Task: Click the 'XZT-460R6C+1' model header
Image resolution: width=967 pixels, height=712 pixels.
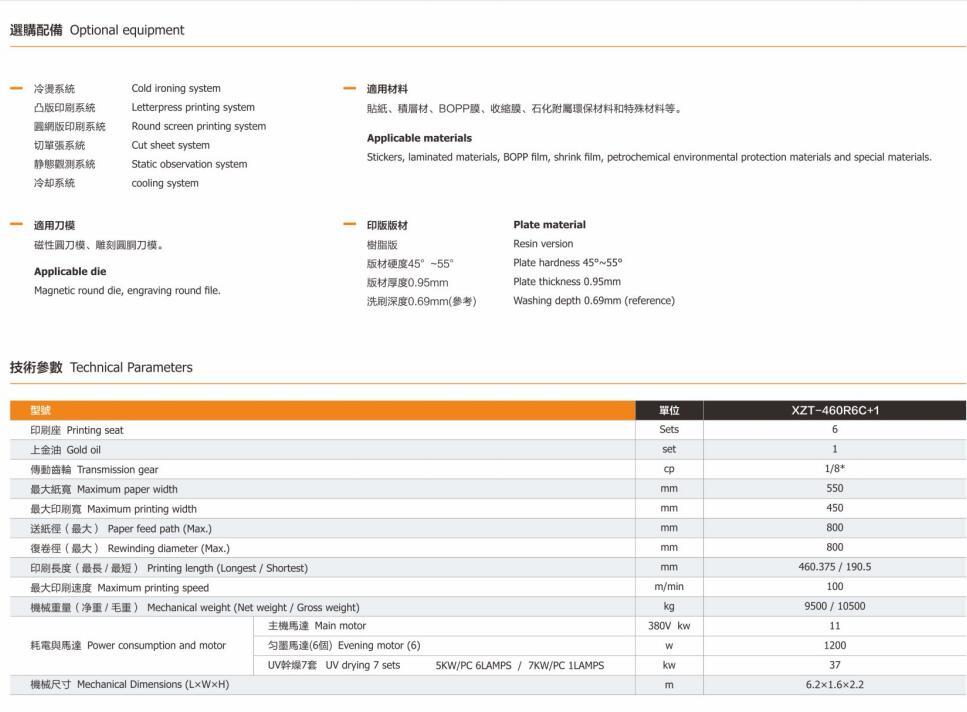Action: [835, 411]
